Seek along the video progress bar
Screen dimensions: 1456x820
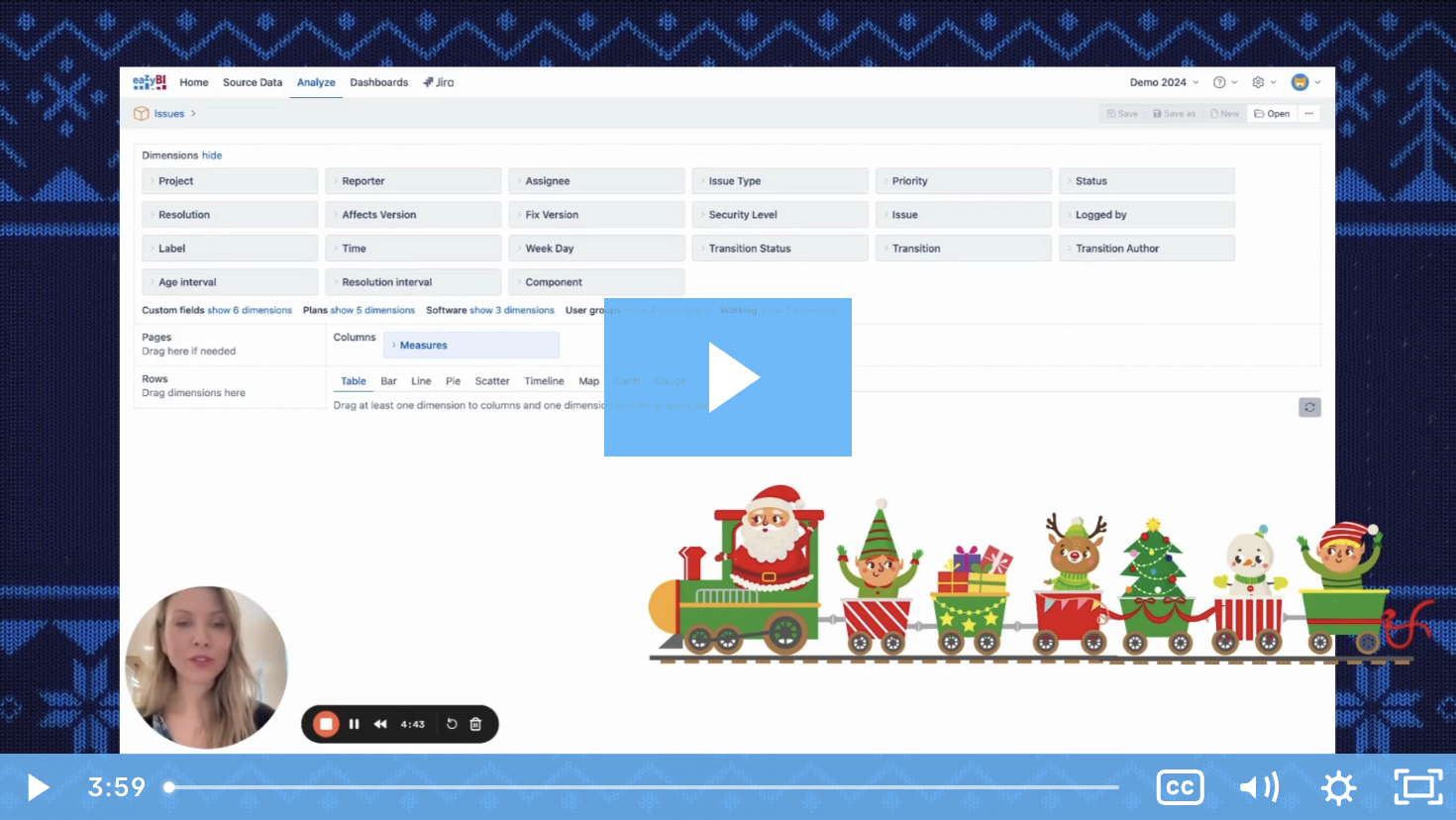pyautogui.click(x=644, y=787)
